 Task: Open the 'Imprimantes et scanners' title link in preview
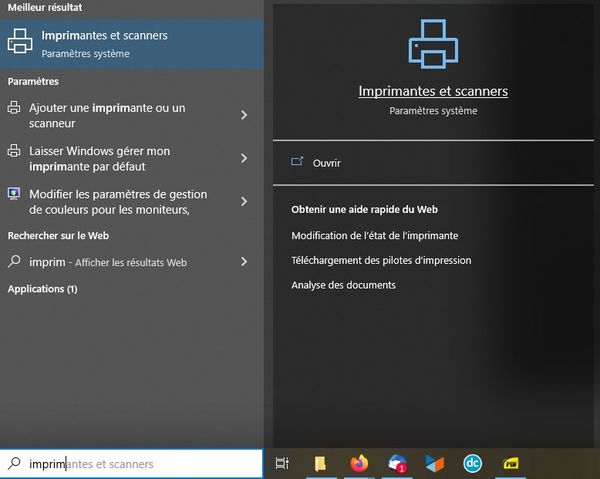tap(433, 91)
